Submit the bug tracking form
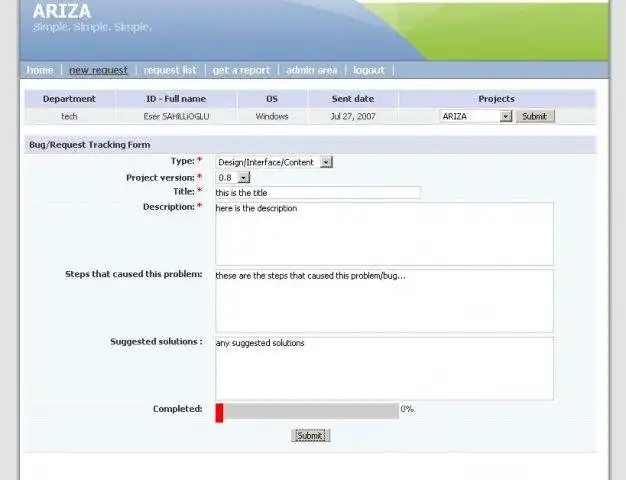Viewport: 626px width, 480px height. (311, 435)
